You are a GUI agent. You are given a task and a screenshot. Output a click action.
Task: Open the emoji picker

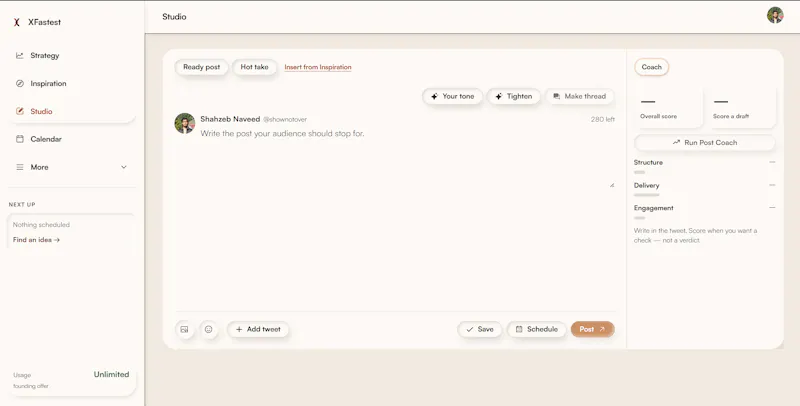pyautogui.click(x=208, y=329)
